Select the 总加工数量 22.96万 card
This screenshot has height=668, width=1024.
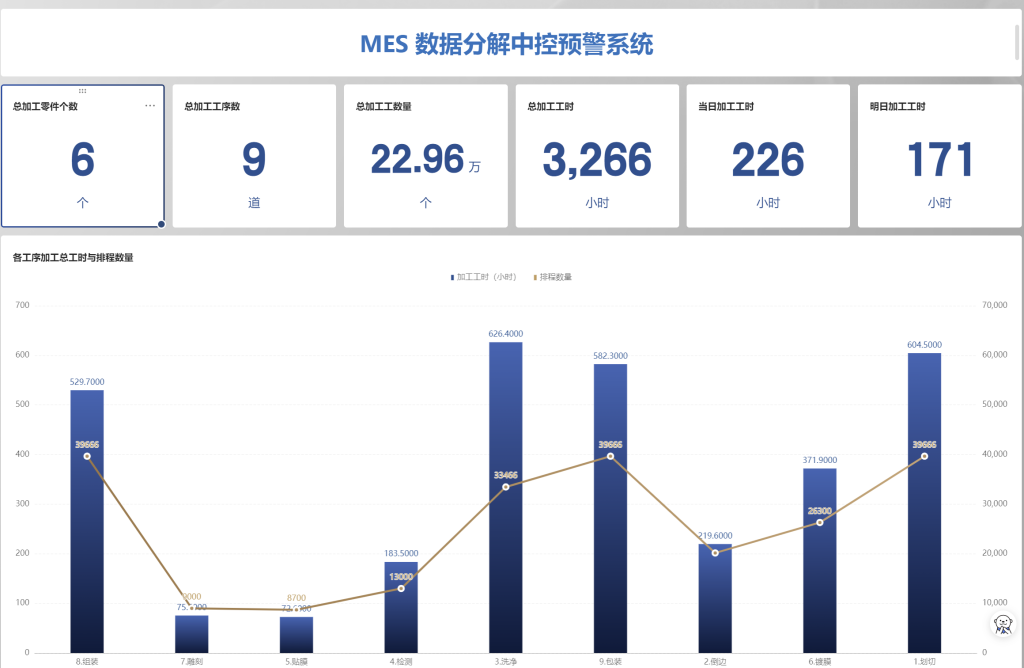426,155
